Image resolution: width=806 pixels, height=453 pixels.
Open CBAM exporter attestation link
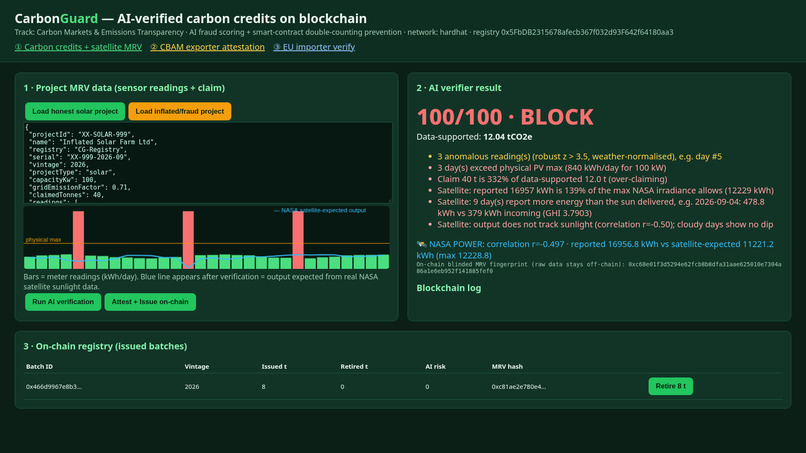tap(207, 47)
